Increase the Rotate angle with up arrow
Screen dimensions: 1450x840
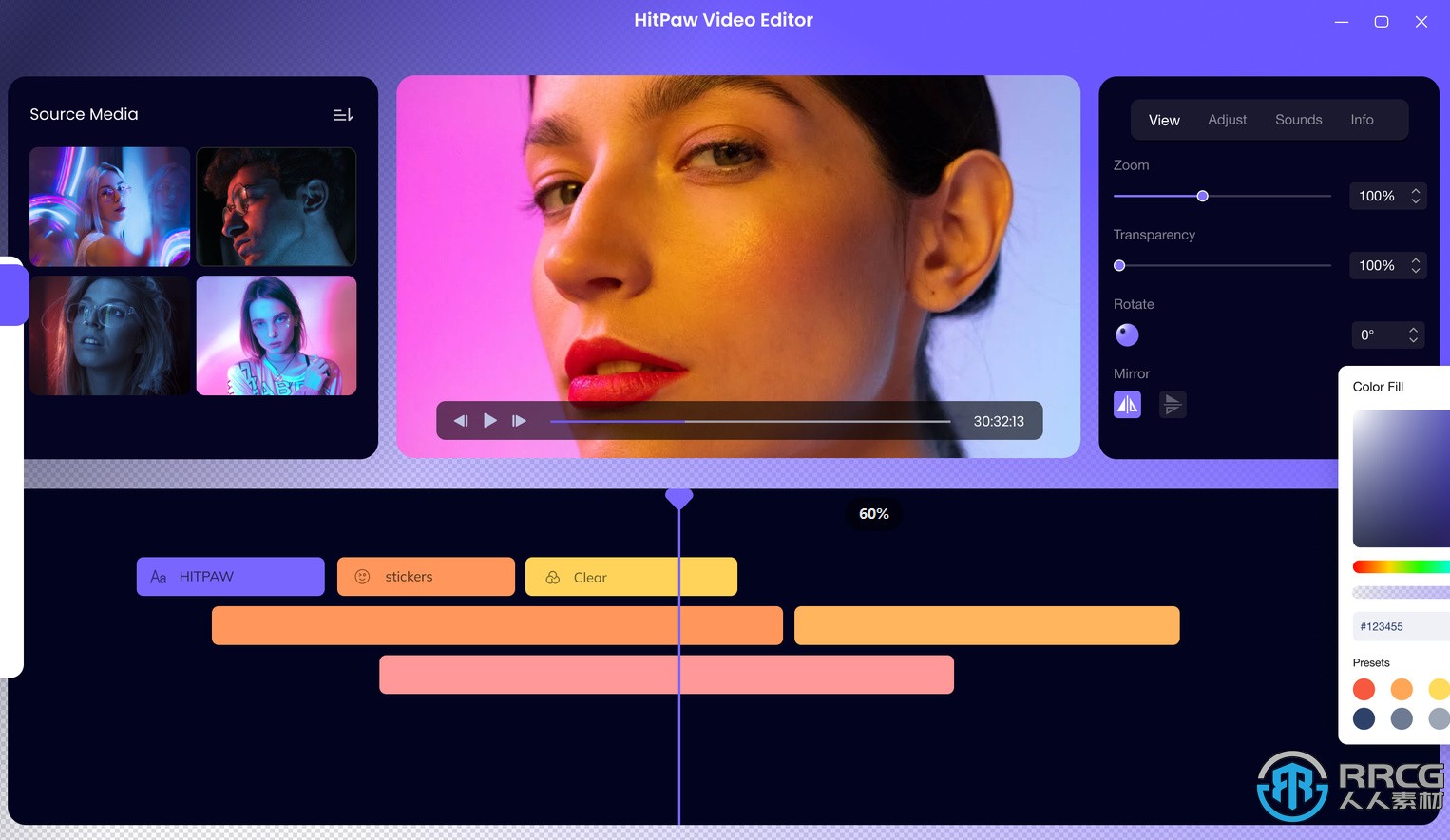[1414, 329]
